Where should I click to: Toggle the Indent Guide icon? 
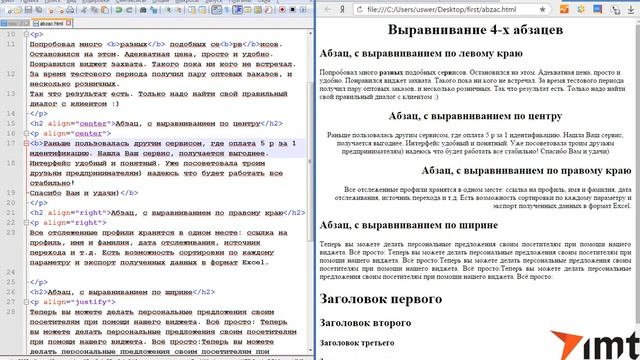237,9
